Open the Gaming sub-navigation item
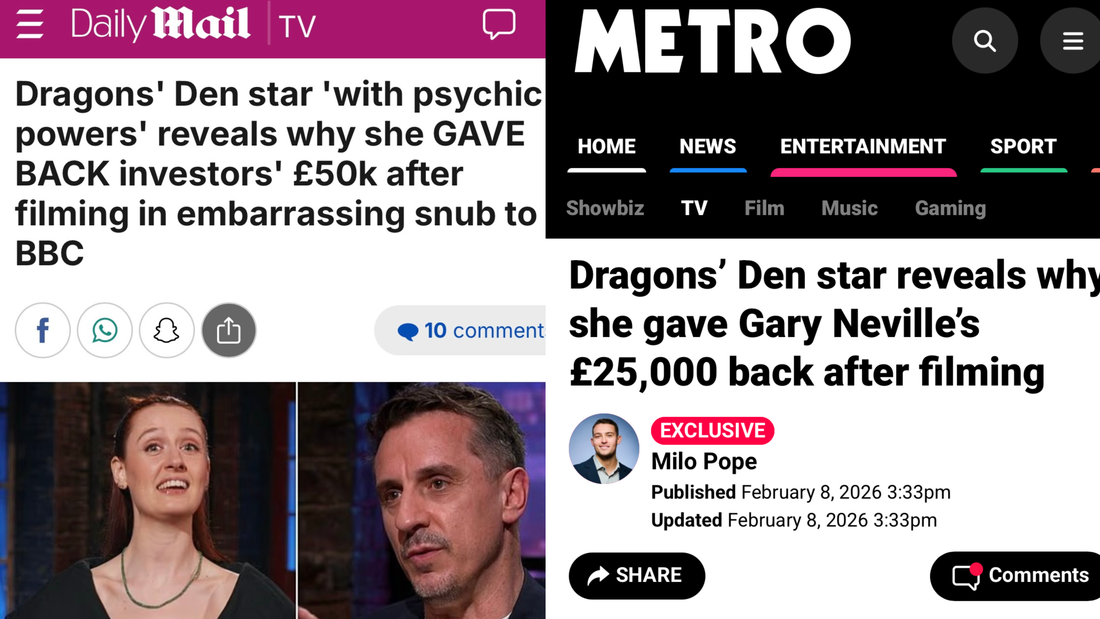The image size is (1100, 619). click(950, 208)
